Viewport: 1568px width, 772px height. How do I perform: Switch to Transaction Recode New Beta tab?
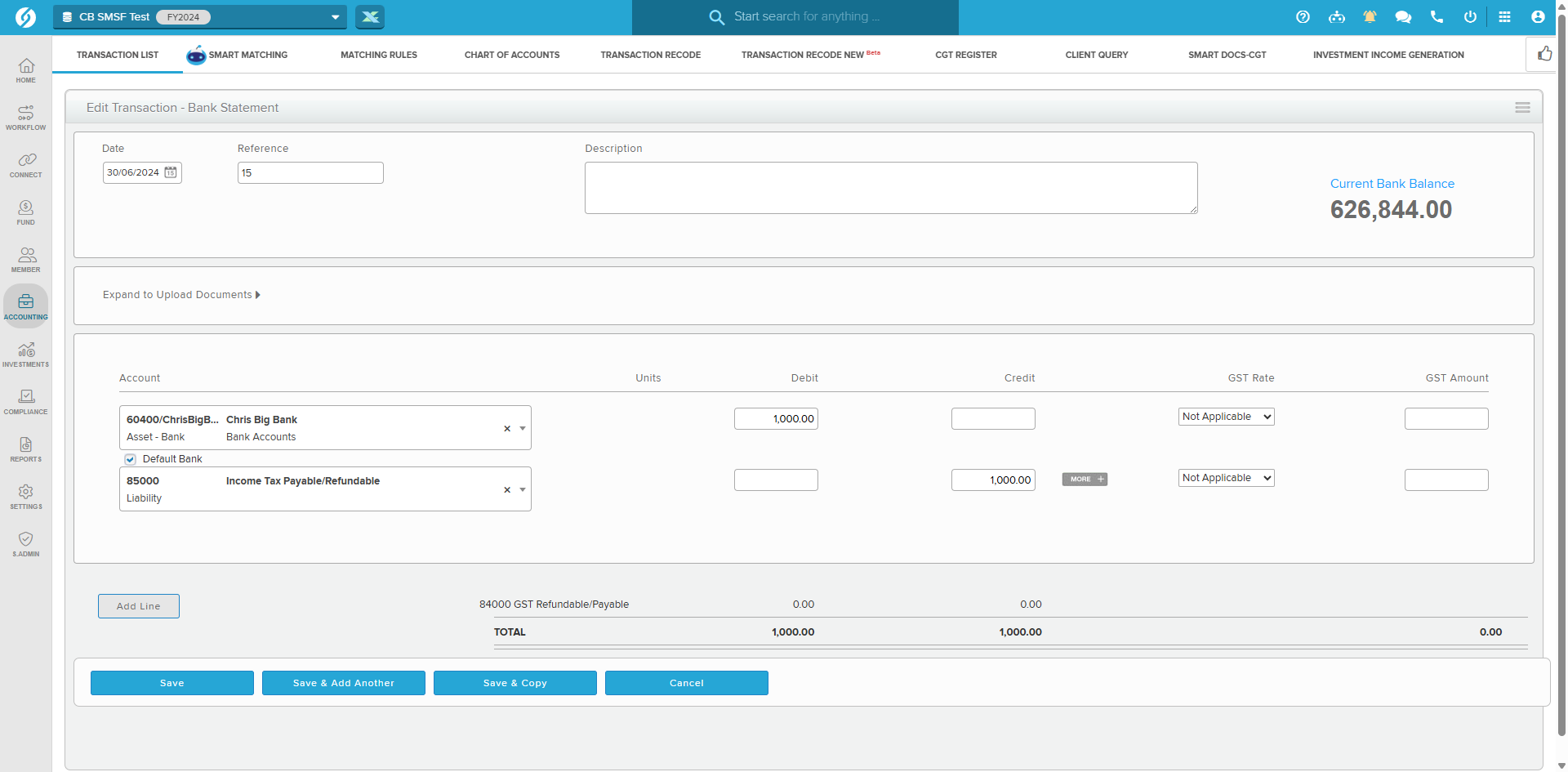click(810, 55)
